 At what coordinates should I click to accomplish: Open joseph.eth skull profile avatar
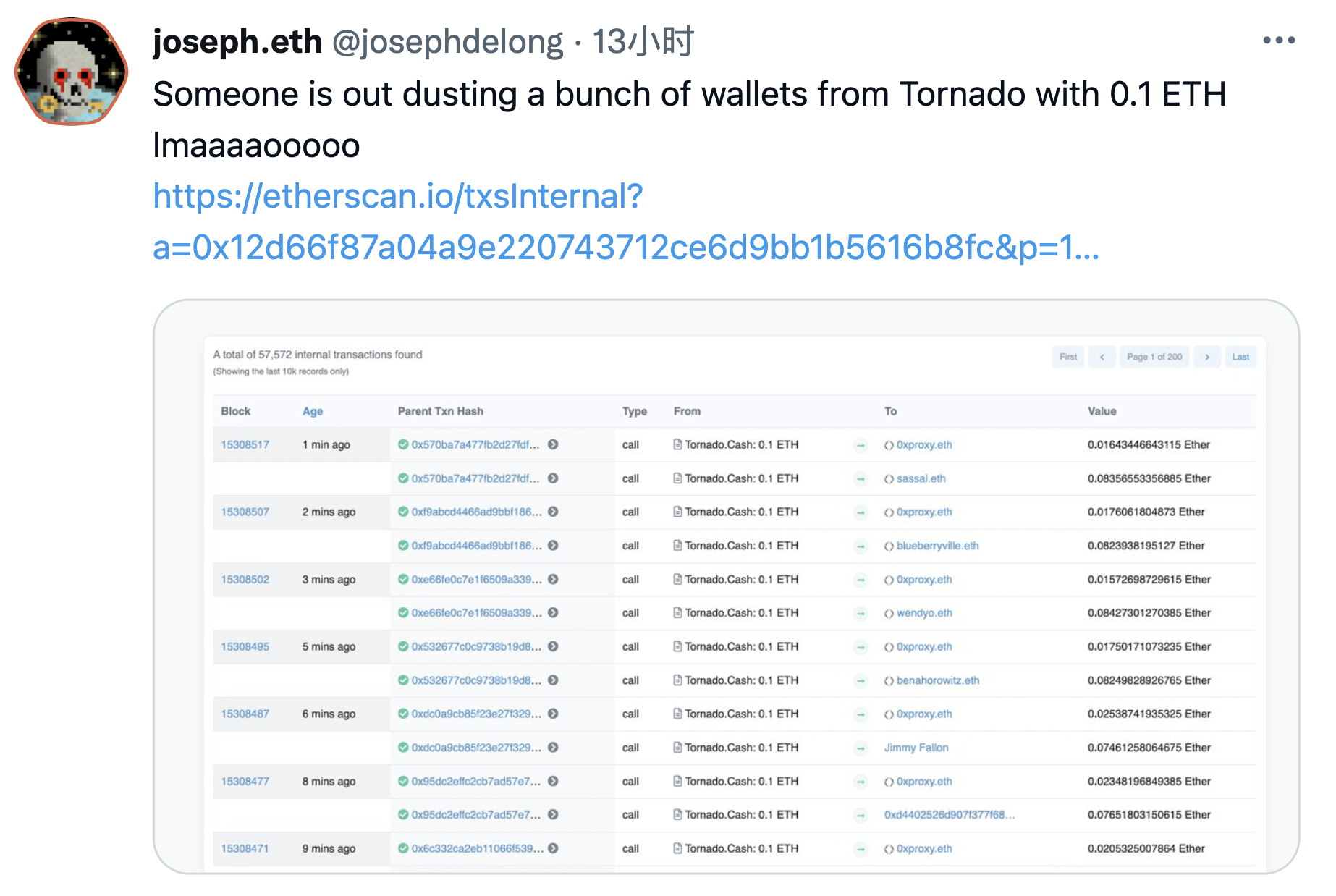click(71, 72)
